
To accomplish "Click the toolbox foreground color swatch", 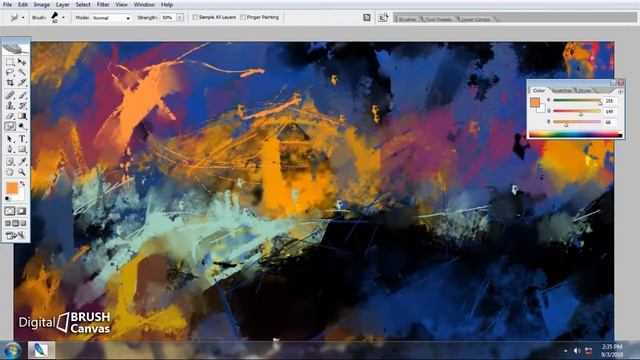I will pyautogui.click(x=12, y=188).
